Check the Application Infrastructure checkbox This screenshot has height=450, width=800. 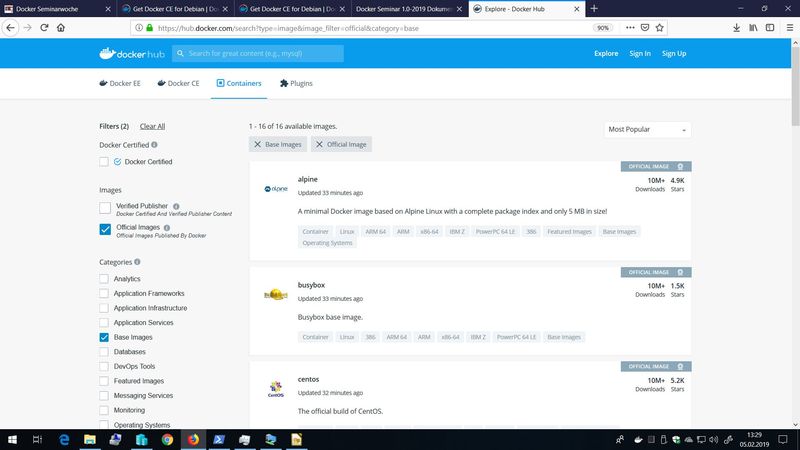click(104, 308)
